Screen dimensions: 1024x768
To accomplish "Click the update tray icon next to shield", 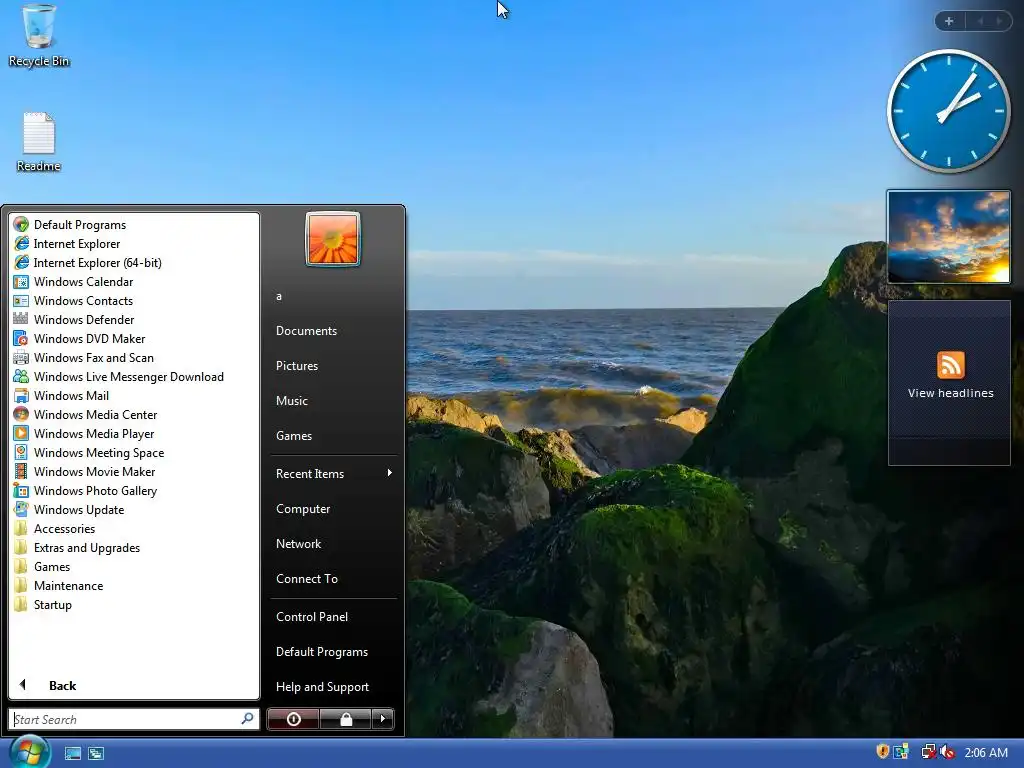I will [901, 752].
